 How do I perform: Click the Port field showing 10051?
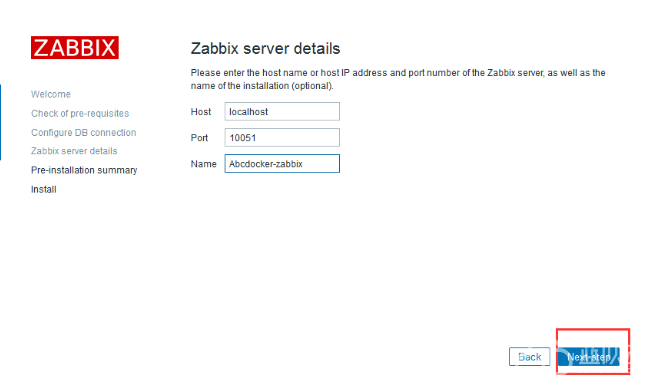tap(282, 137)
